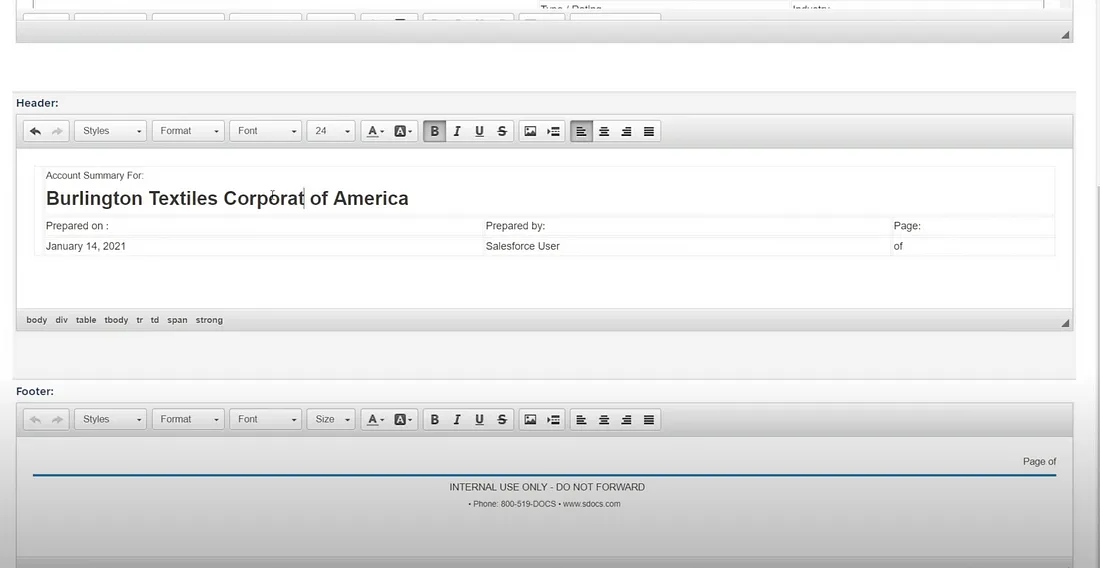Open the font size 24 dropdown
Screen dimensions: 1100x568
331,131
